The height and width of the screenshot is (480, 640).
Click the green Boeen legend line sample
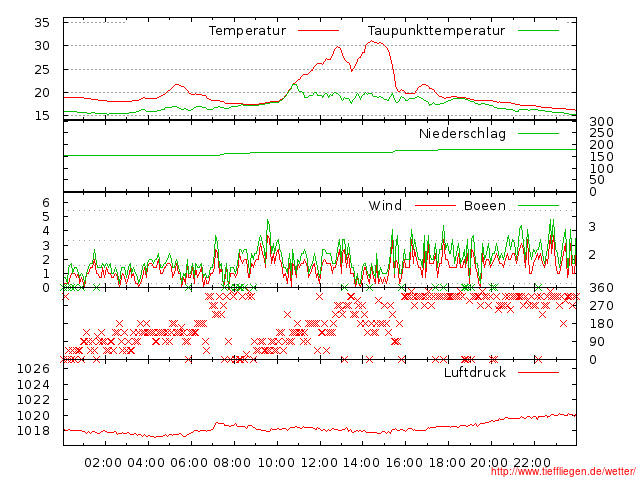[x=538, y=206]
